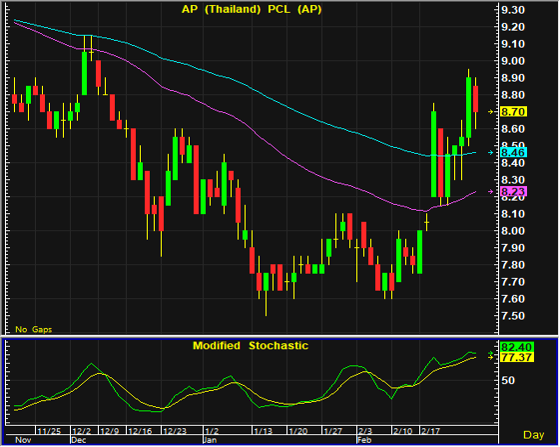Click the 1/2 date label on time axis
Screen dimensions: 560x447
(212, 431)
